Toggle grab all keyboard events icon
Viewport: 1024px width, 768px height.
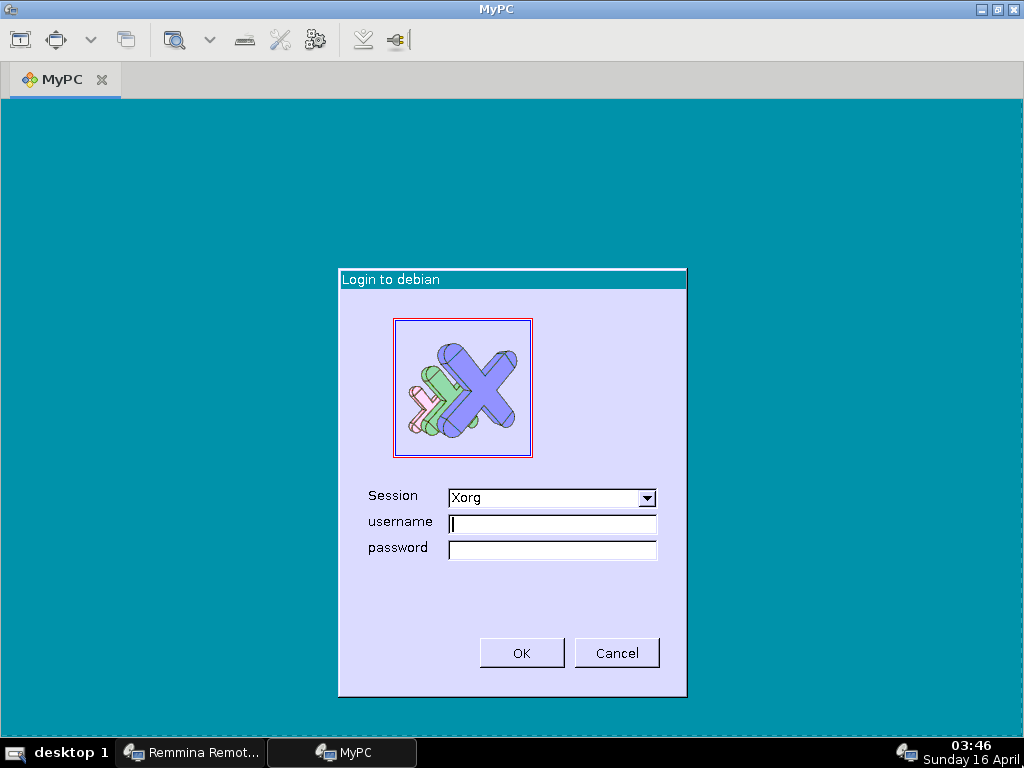244,40
